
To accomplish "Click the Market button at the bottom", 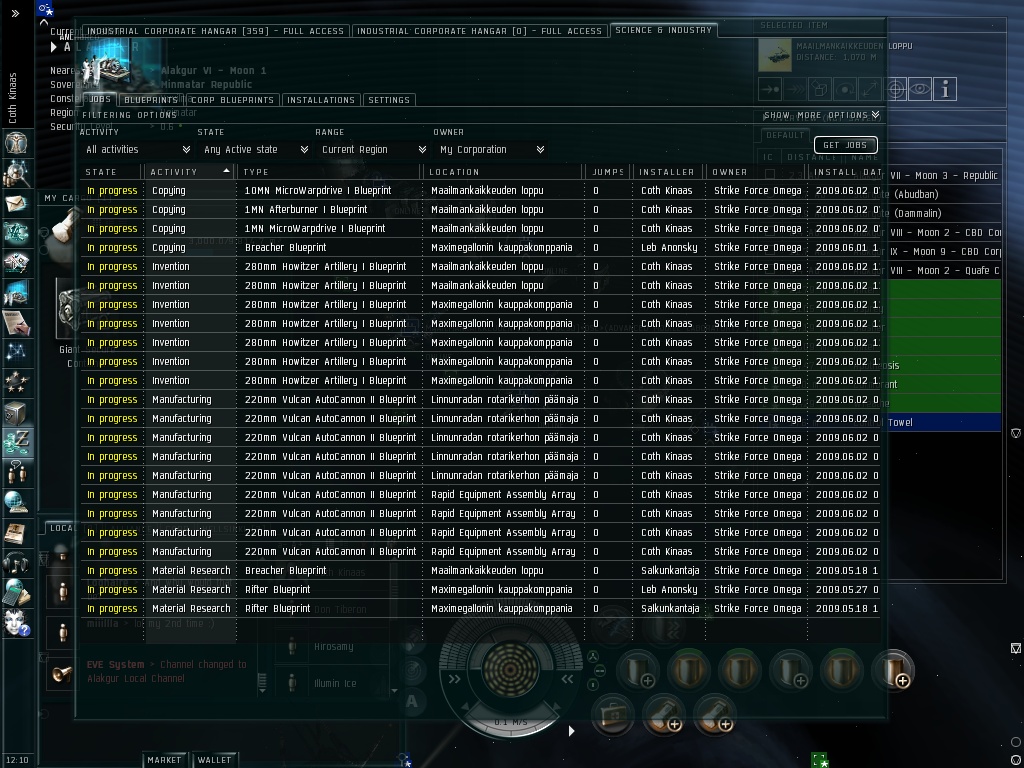I will click(x=164, y=760).
